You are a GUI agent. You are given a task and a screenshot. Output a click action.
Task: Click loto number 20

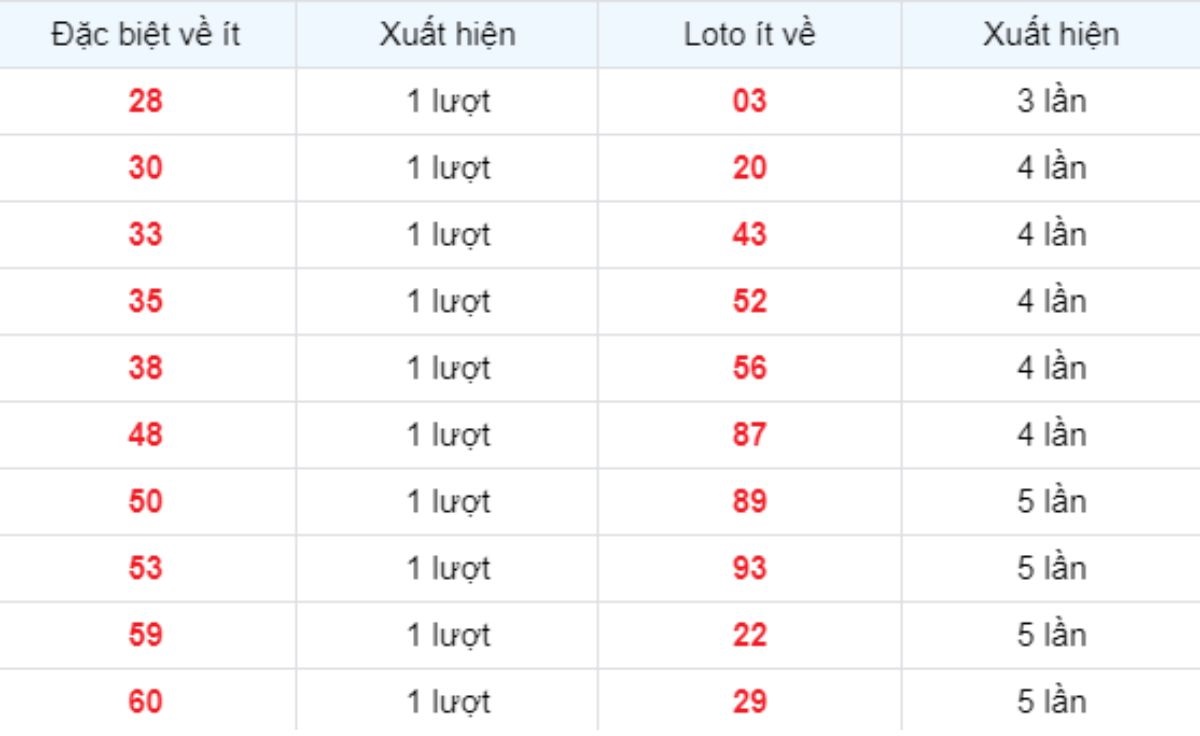coord(749,168)
